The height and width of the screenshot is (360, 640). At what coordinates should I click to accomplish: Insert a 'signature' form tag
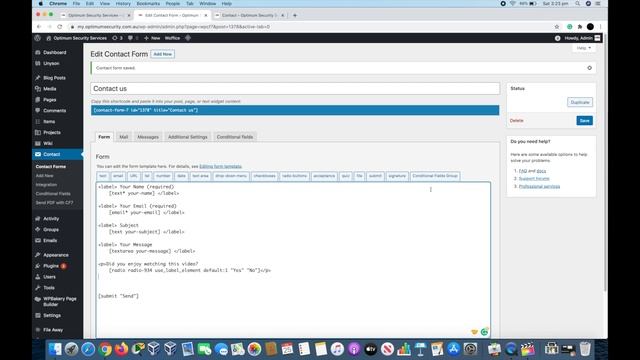(x=397, y=176)
